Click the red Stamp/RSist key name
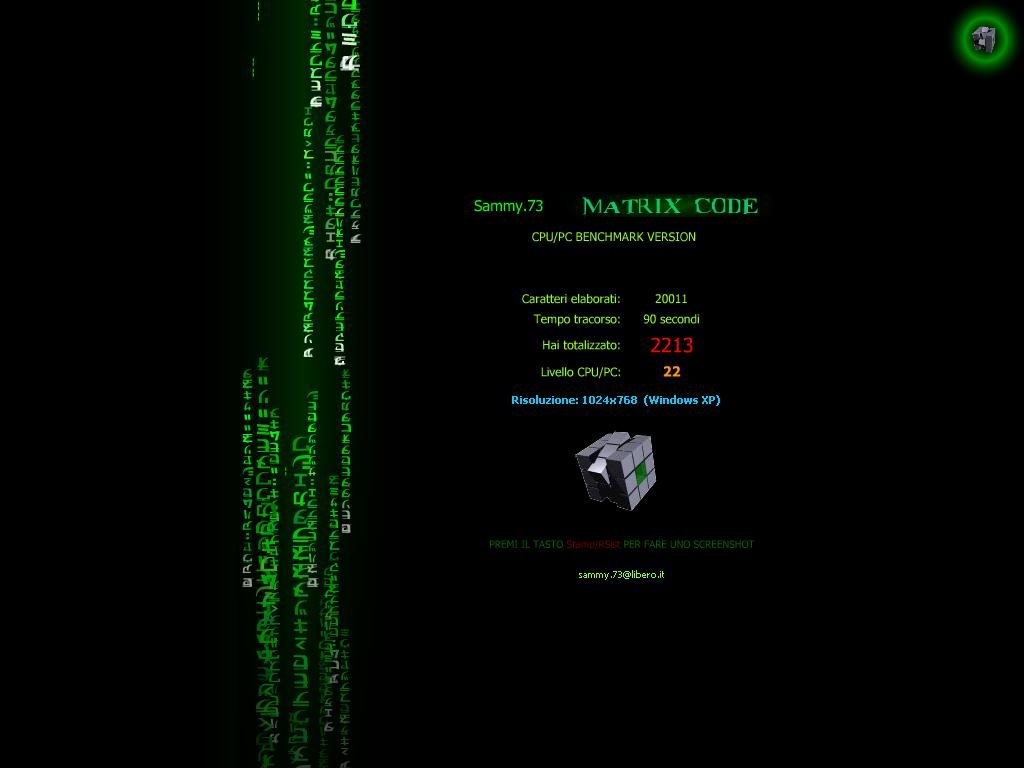 point(593,545)
